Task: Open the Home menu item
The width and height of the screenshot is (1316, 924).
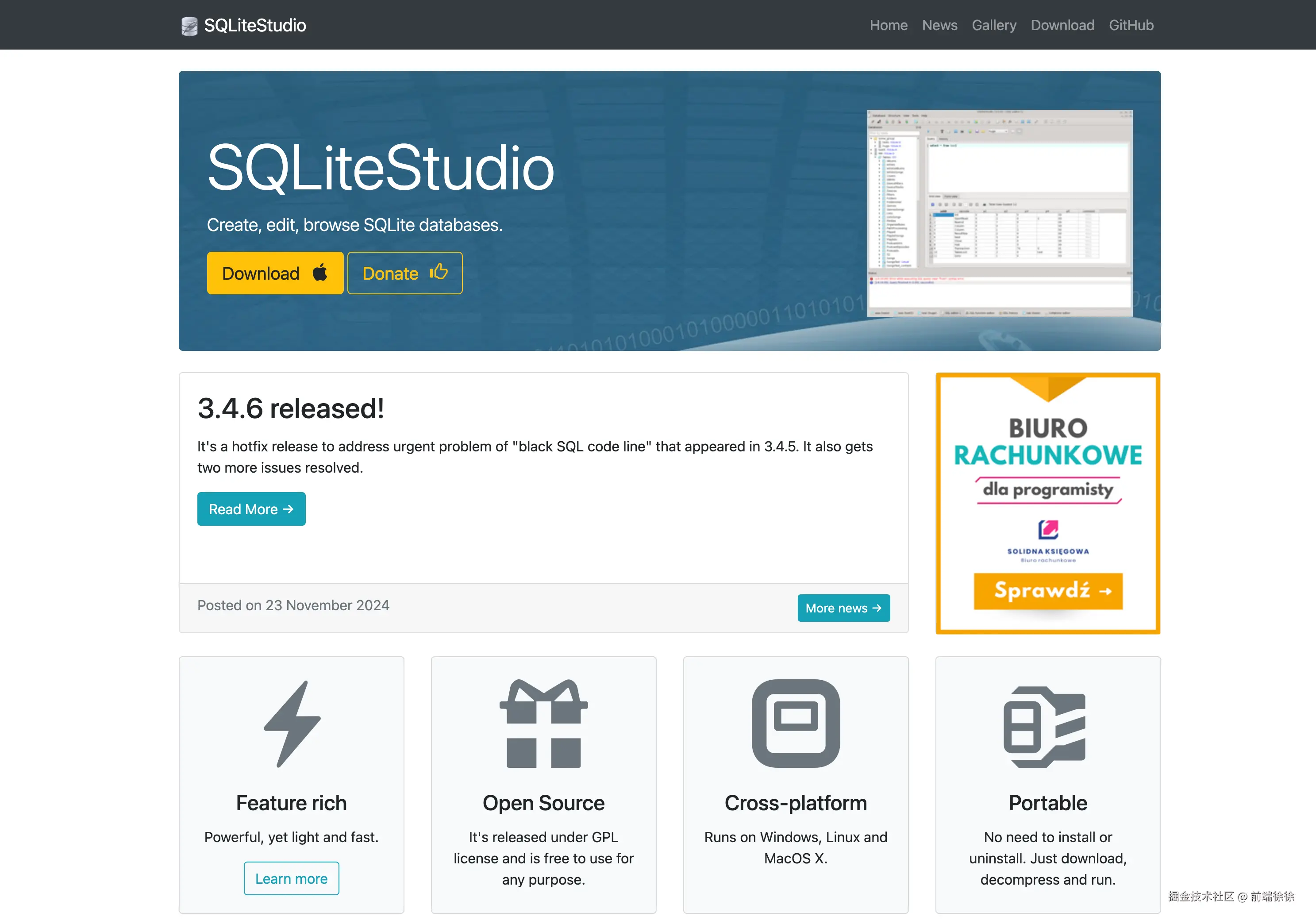Action: click(888, 25)
